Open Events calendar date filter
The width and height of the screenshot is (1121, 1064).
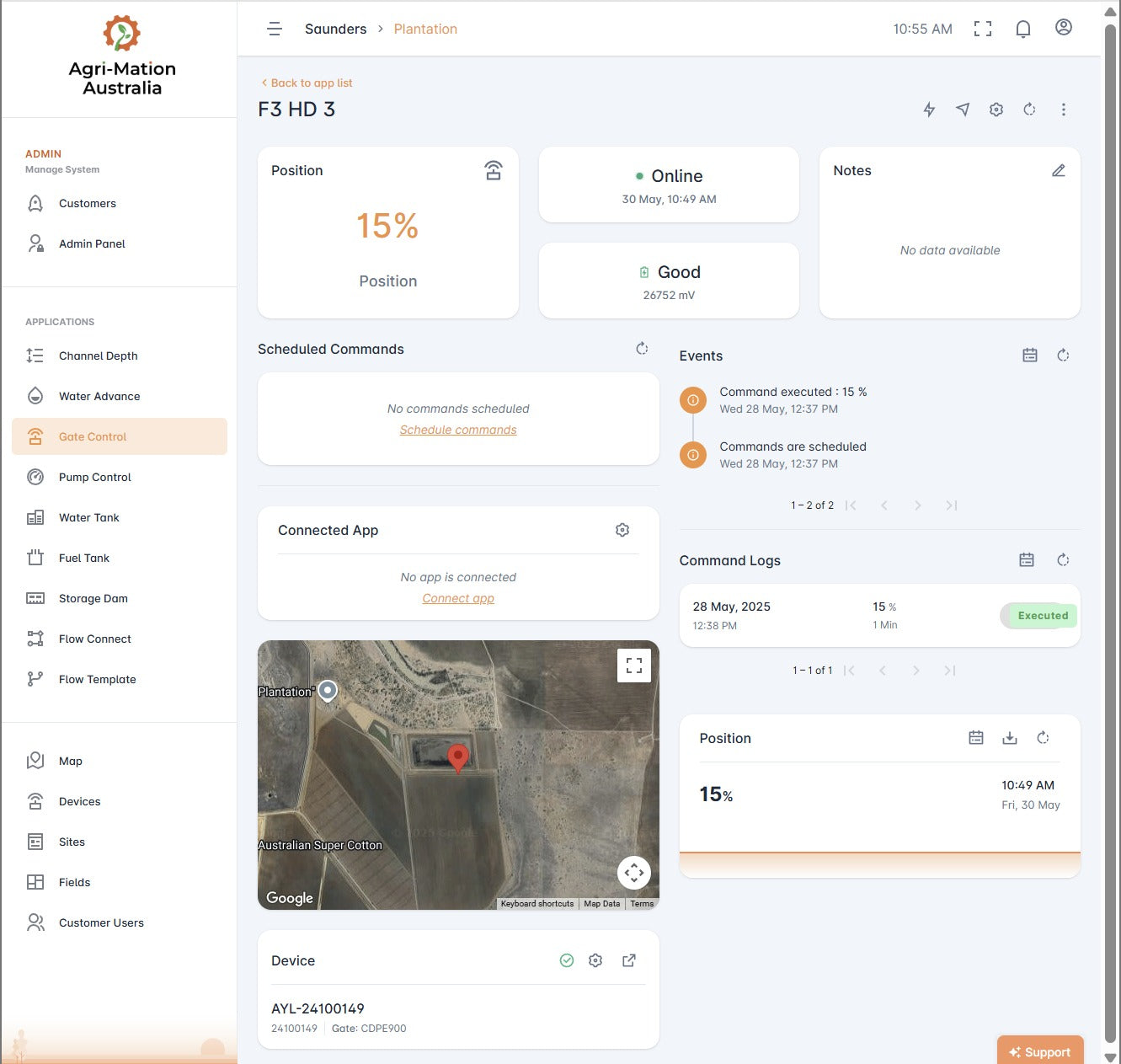pyautogui.click(x=1029, y=356)
